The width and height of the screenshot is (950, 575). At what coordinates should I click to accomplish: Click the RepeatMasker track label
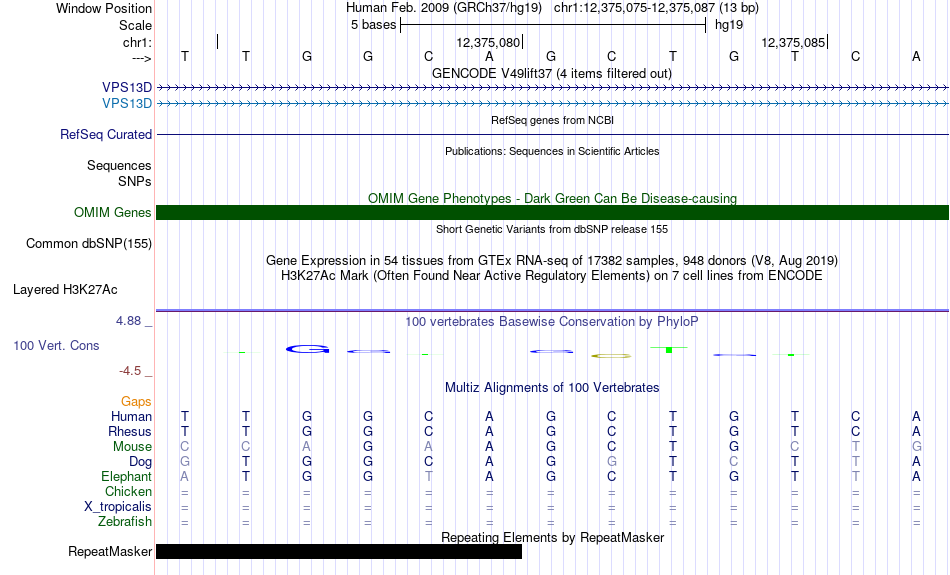[110, 551]
